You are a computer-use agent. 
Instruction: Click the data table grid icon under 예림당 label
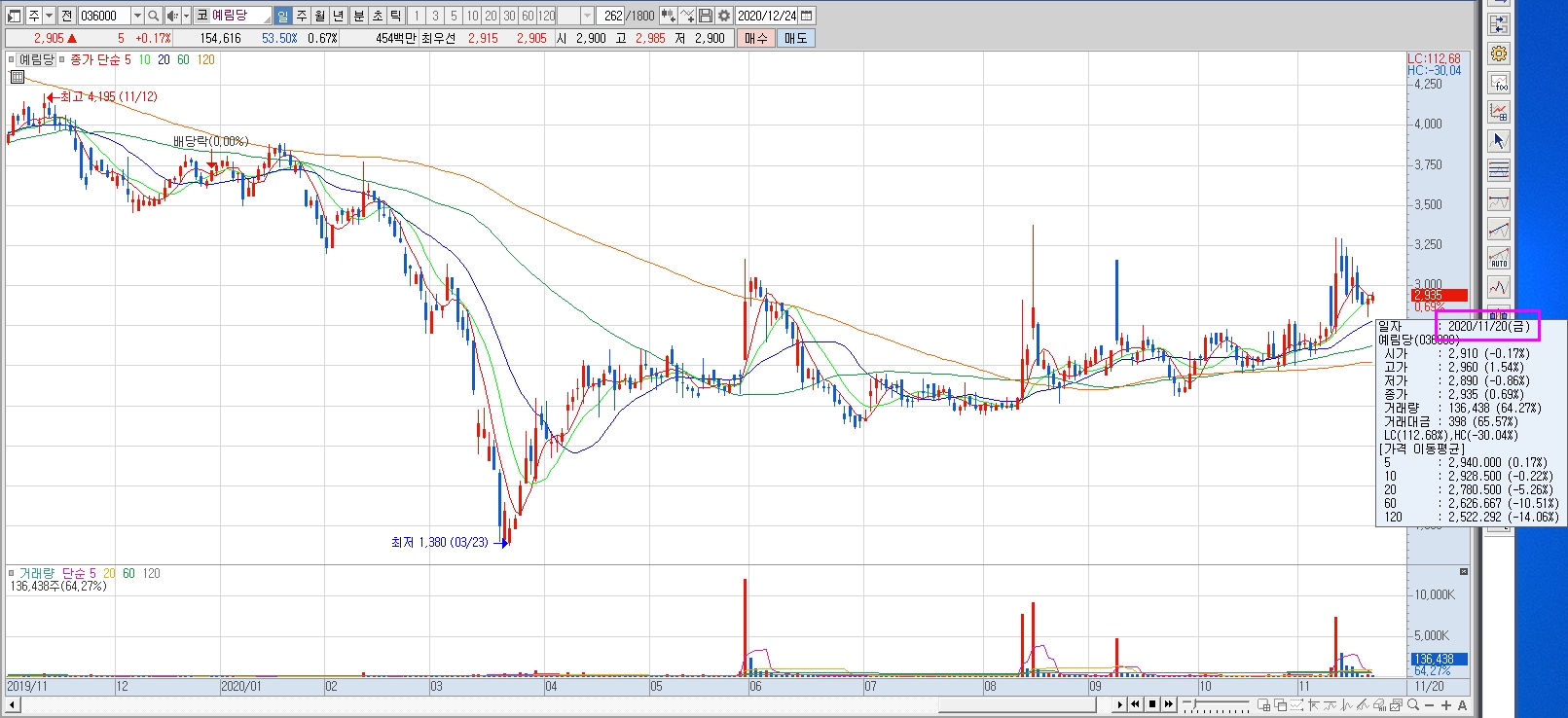click(17, 77)
